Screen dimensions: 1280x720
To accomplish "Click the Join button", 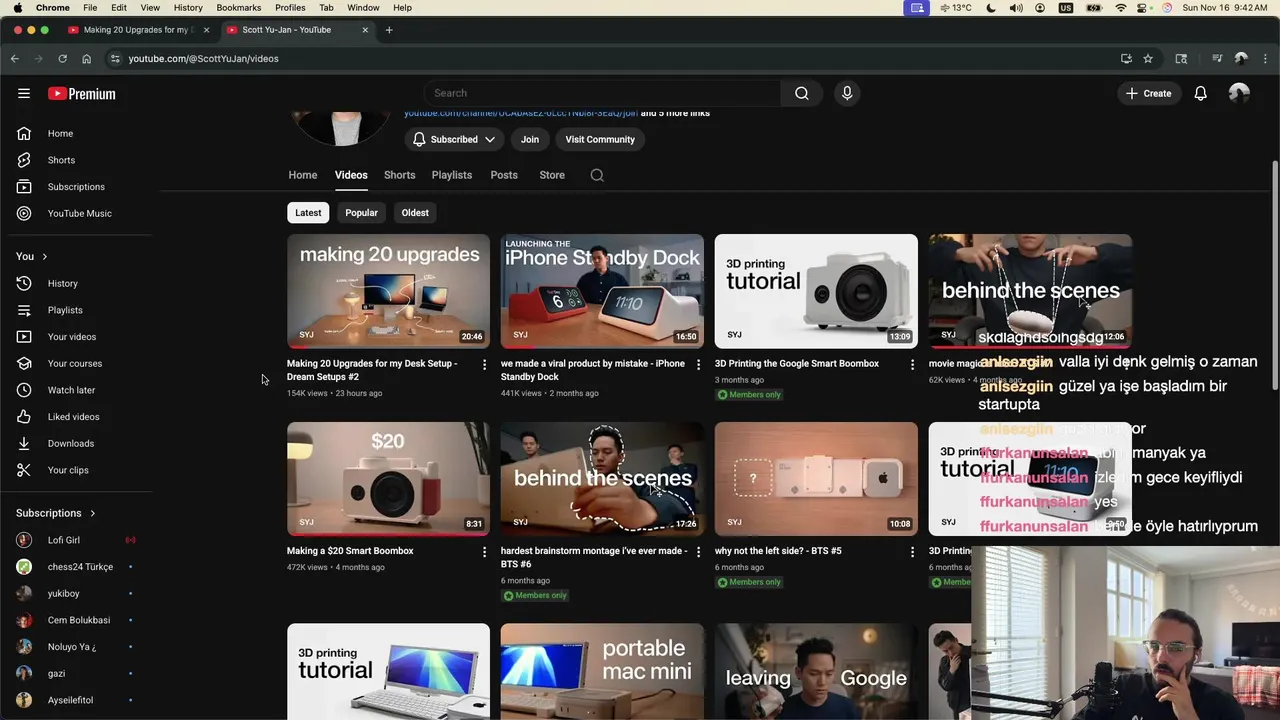I will pyautogui.click(x=530, y=140).
